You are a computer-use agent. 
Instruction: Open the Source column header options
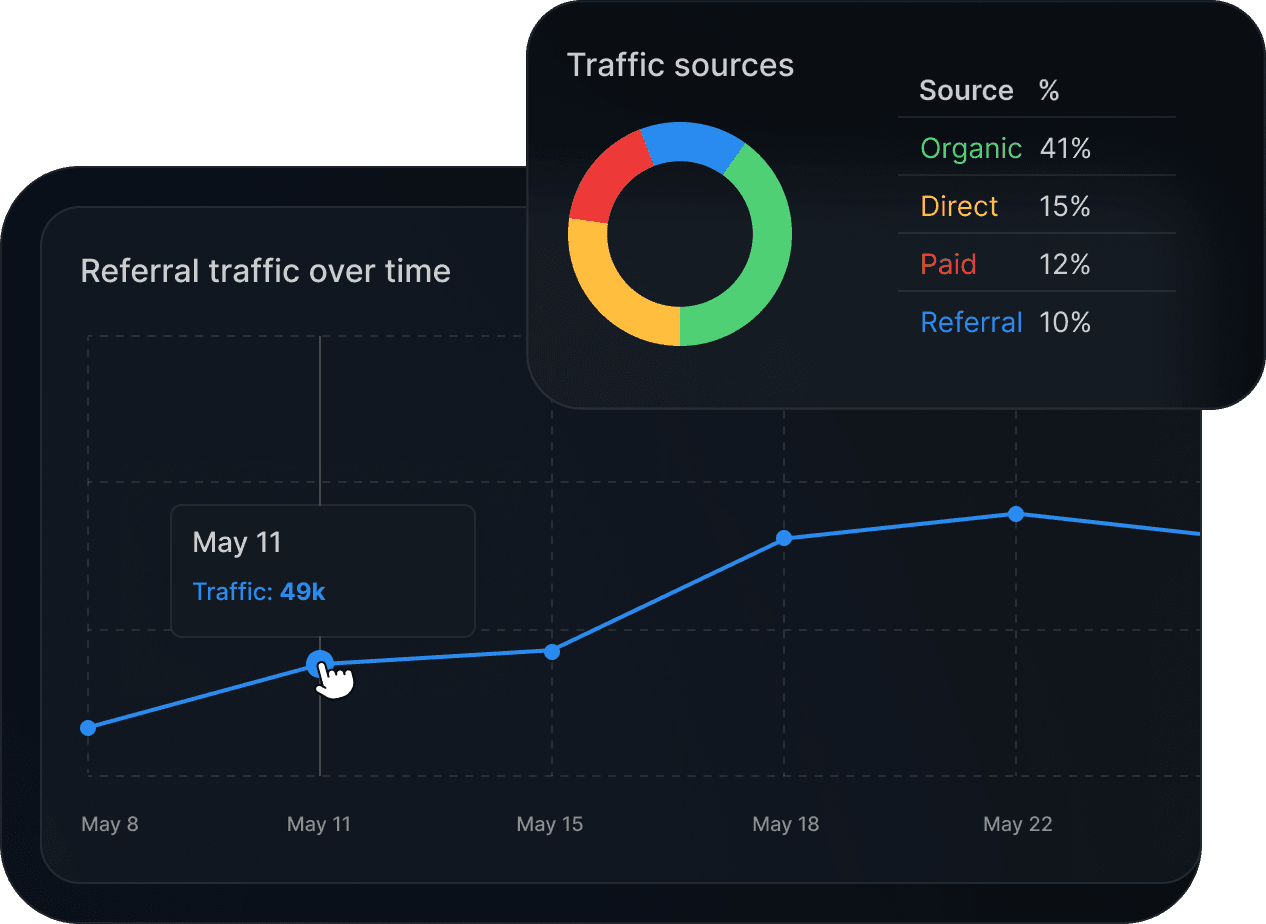pos(966,90)
